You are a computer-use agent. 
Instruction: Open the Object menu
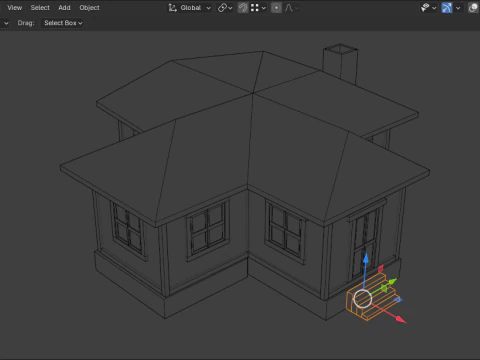tap(89, 8)
